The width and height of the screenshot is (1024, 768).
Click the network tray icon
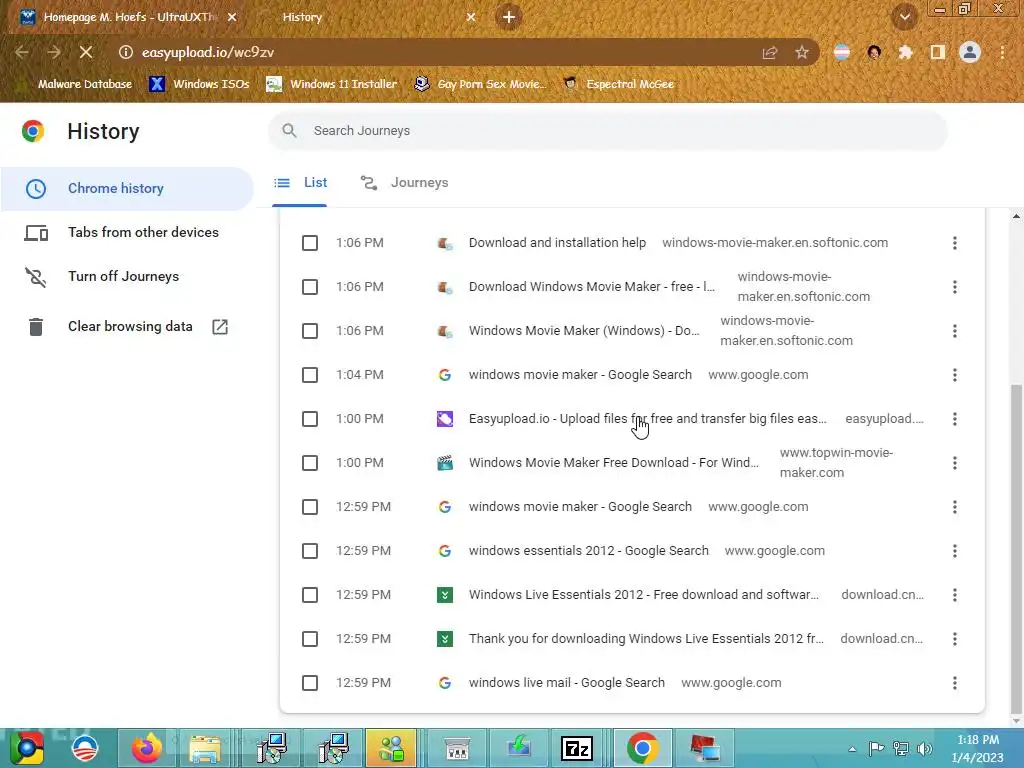click(901, 749)
